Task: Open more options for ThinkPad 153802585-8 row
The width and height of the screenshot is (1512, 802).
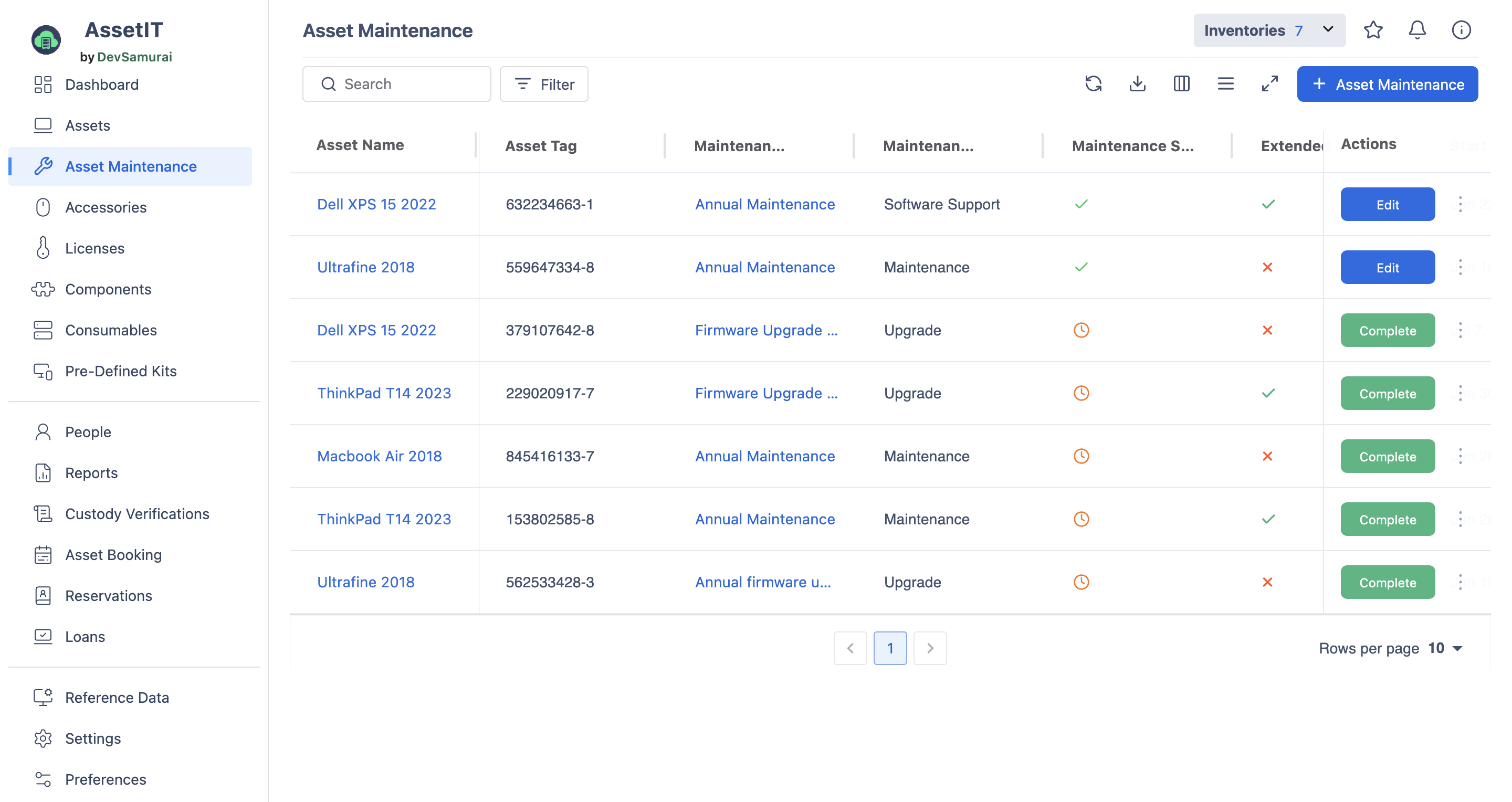Action: pos(1461,519)
